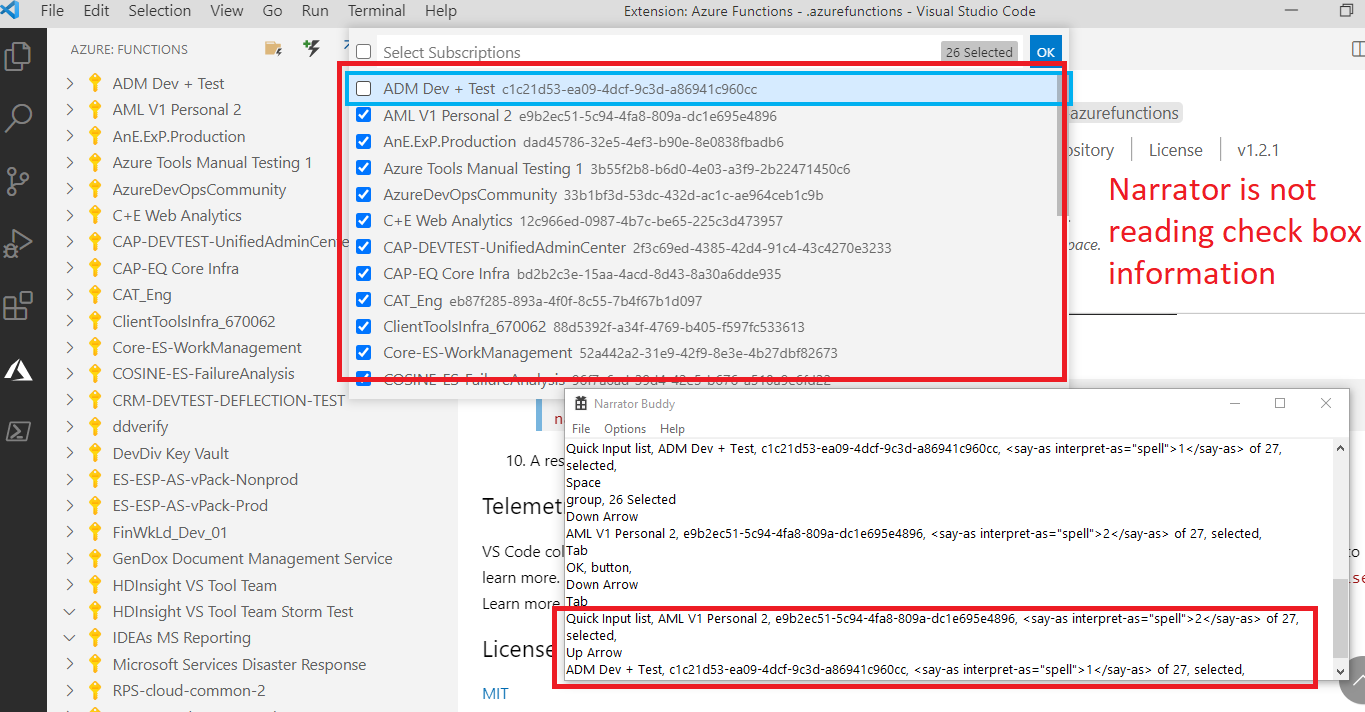Uncheck Azure Tools Manual Testing 1 checkbox
This screenshot has height=712, width=1365.
(x=364, y=168)
